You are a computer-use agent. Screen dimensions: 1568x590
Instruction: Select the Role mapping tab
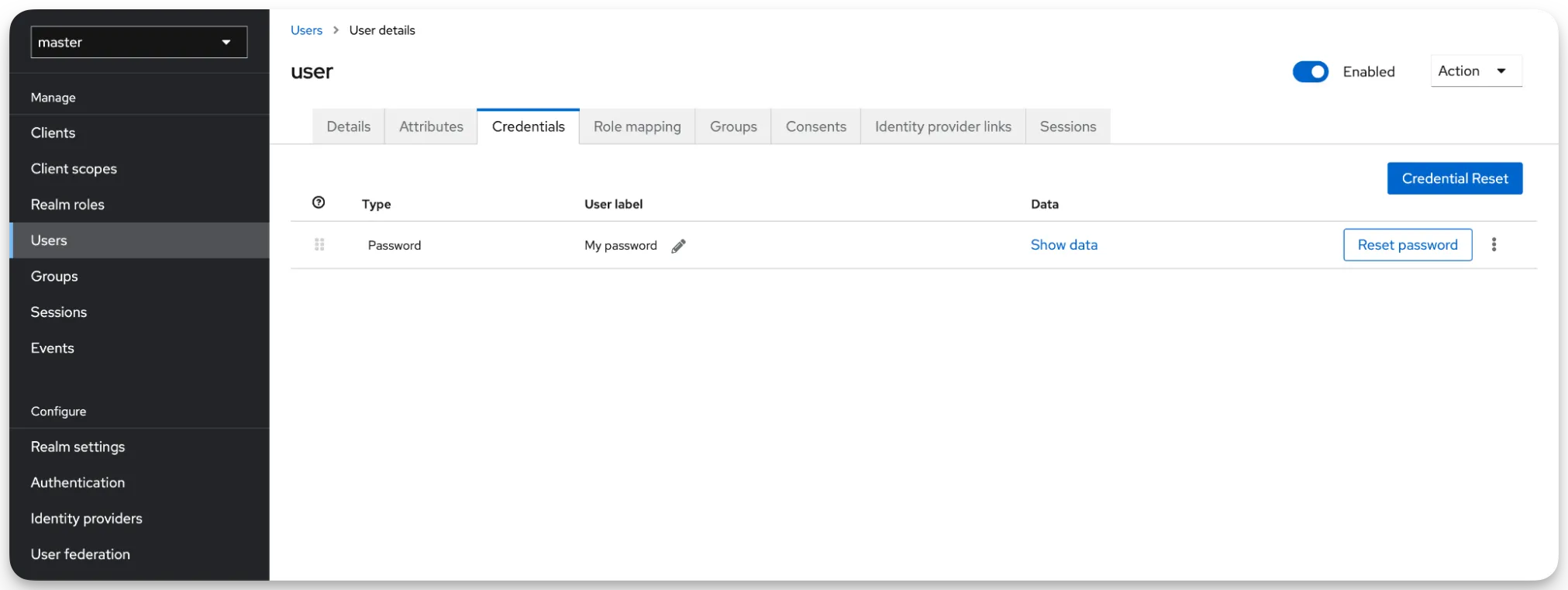click(x=637, y=126)
